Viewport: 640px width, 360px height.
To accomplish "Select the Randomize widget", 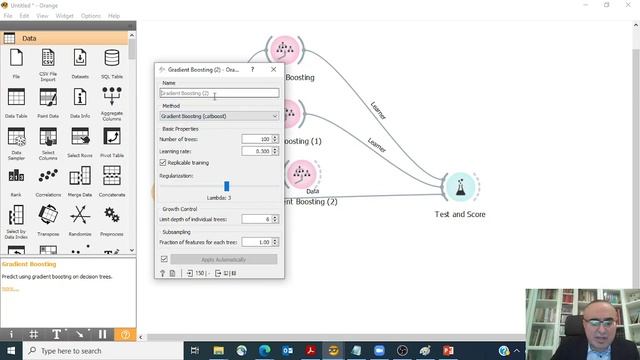I will coord(80,220).
